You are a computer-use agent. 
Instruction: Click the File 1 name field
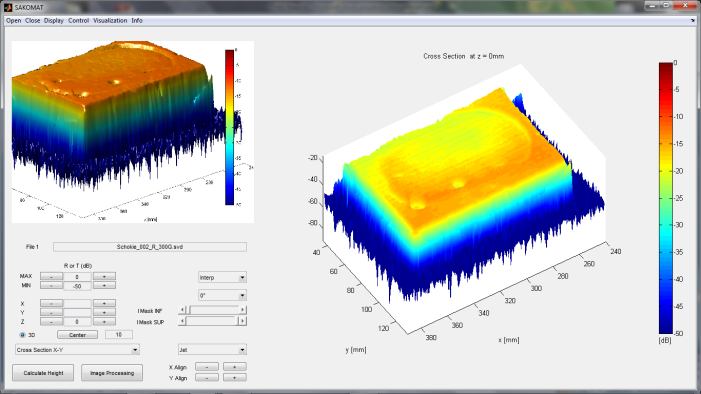(150, 247)
